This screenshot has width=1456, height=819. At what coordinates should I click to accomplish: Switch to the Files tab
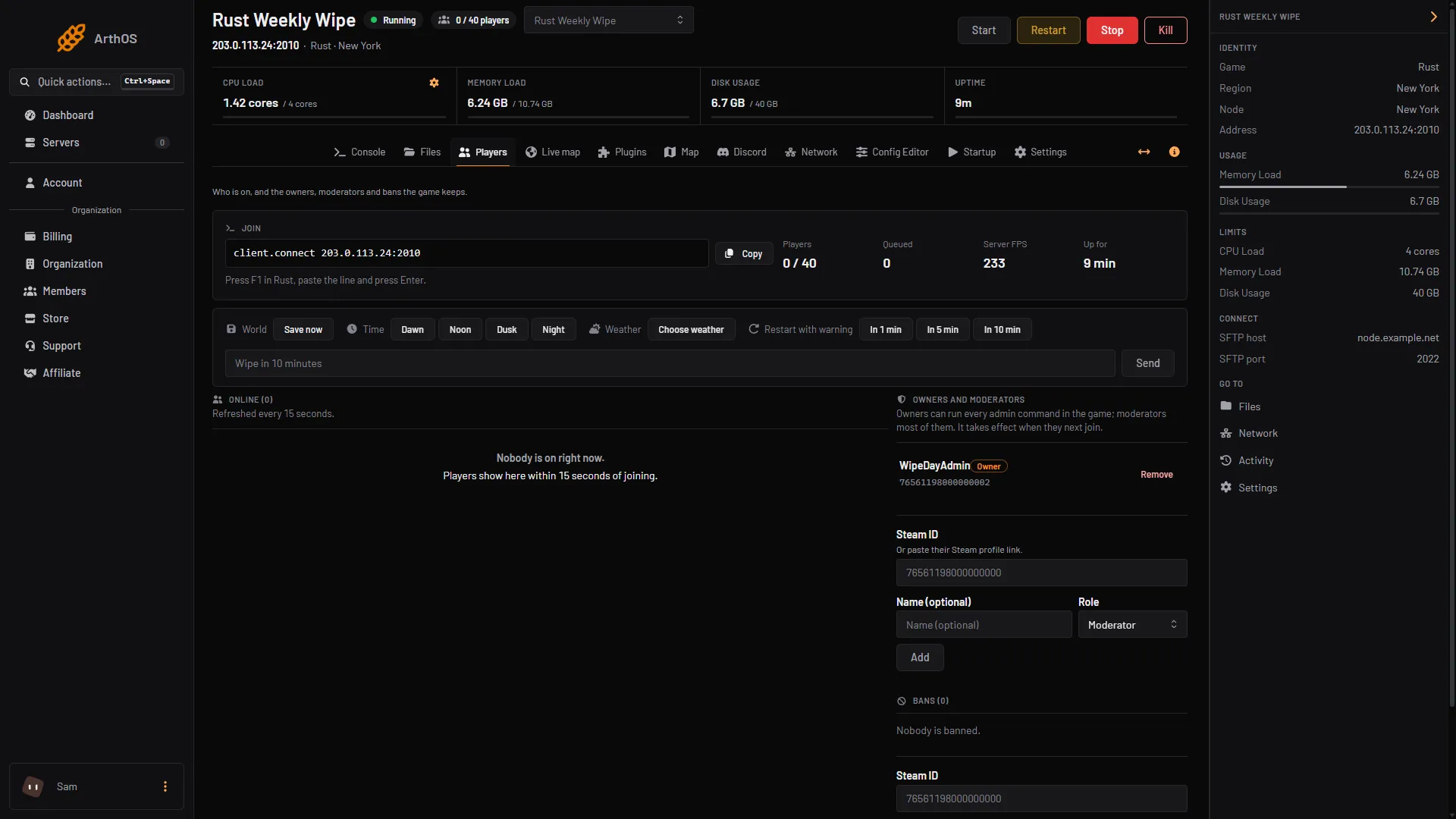pos(422,152)
